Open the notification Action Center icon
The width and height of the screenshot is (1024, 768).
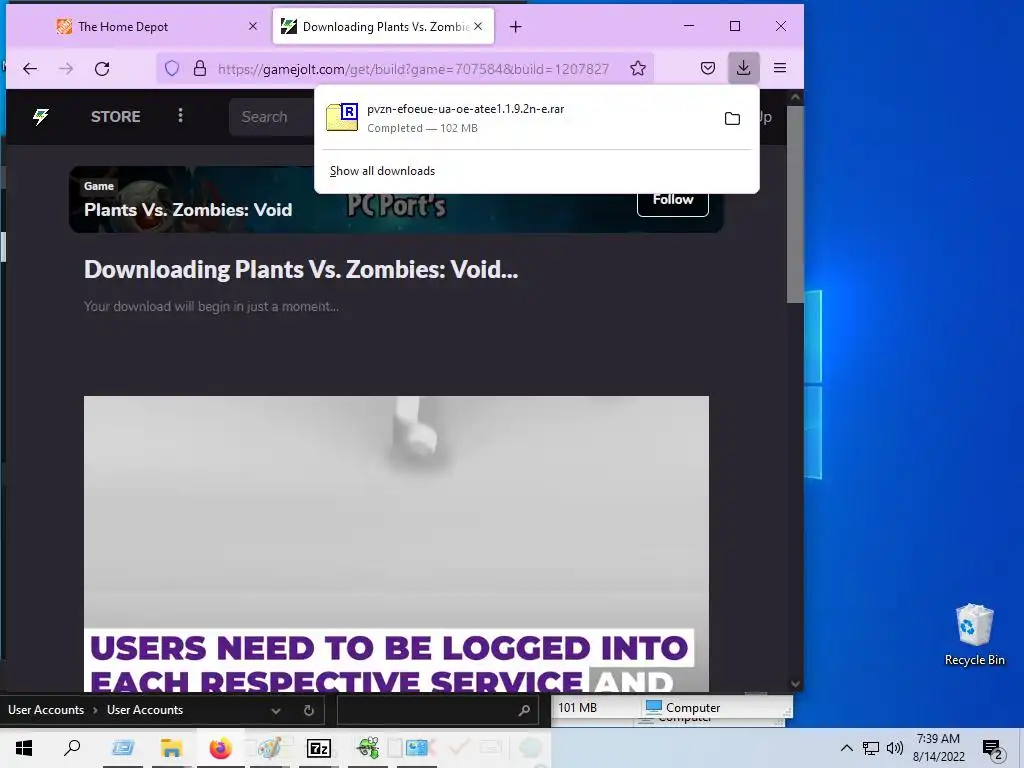click(x=993, y=748)
